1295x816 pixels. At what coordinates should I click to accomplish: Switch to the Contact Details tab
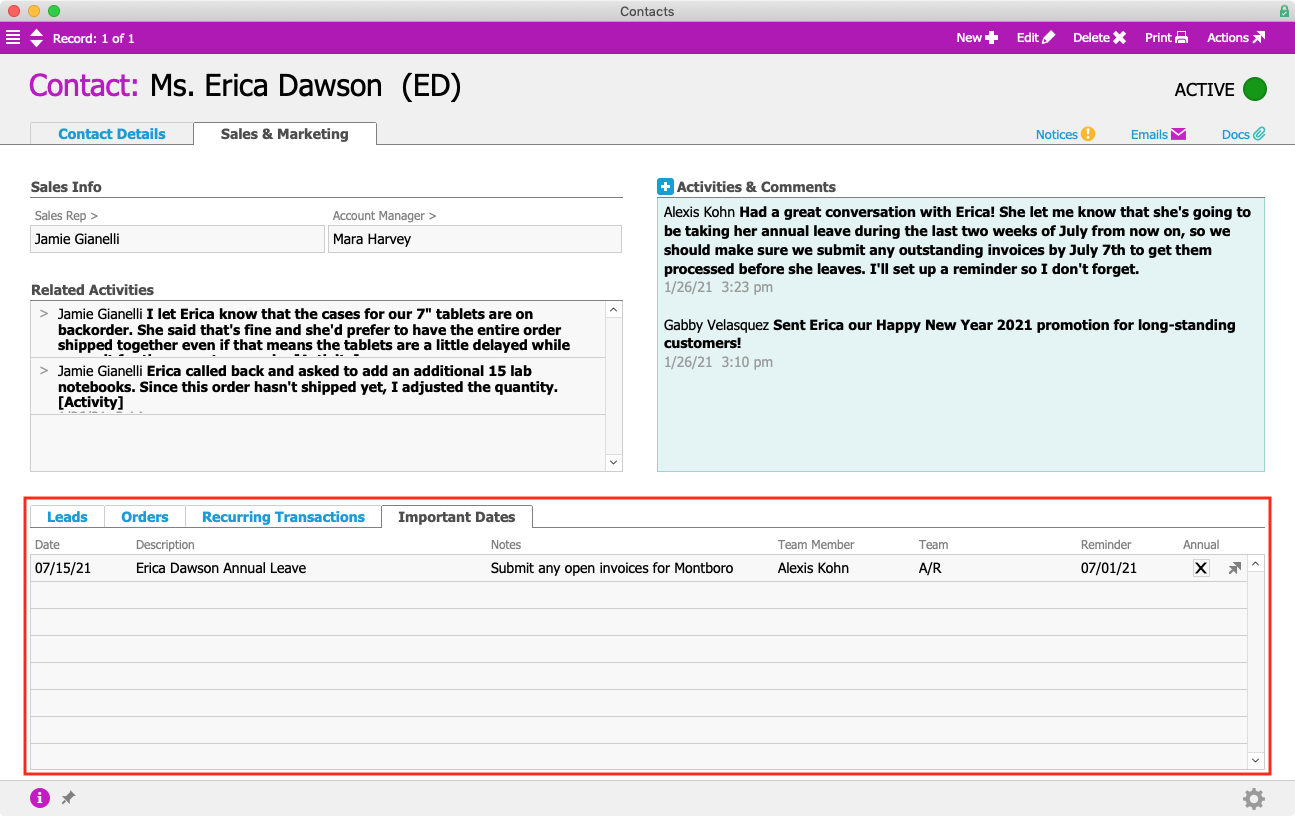tap(112, 134)
